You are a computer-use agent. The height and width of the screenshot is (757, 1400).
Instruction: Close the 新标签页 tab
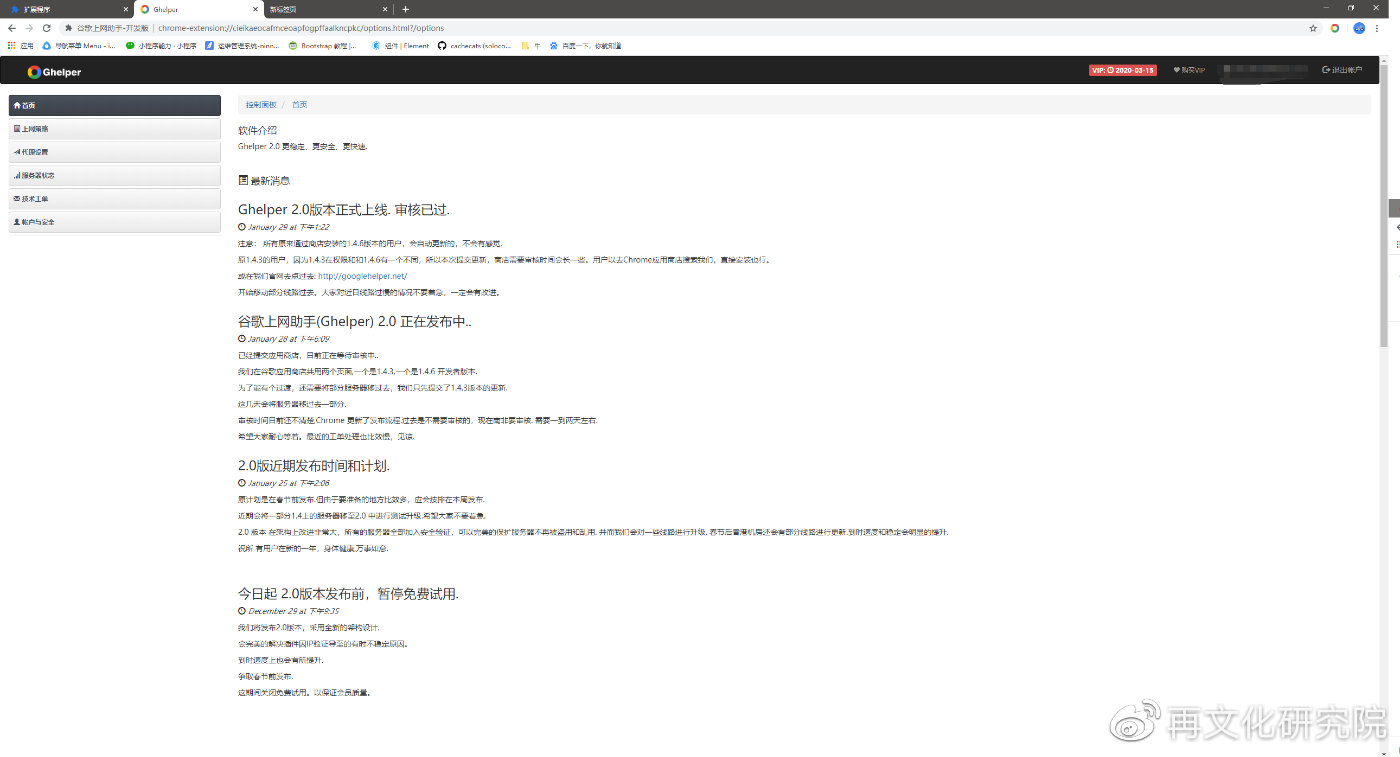(385, 9)
